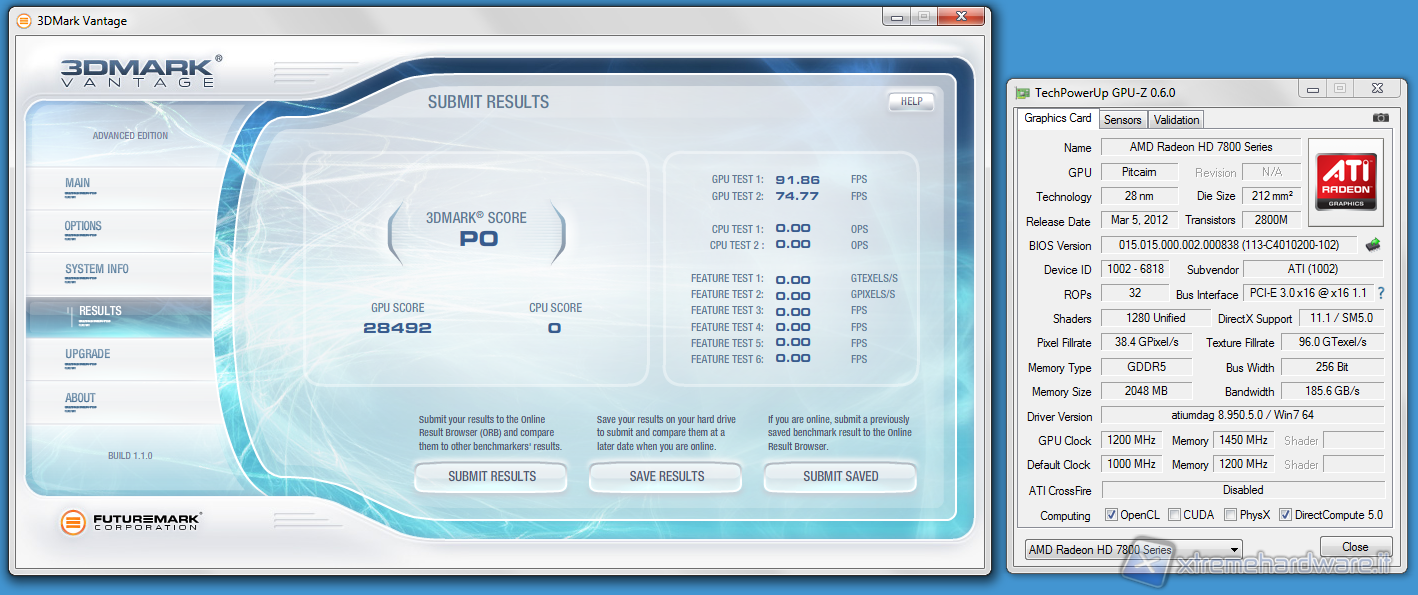Screen dimensions: 1418x595
Task: Click the Help button
Action: 910,102
